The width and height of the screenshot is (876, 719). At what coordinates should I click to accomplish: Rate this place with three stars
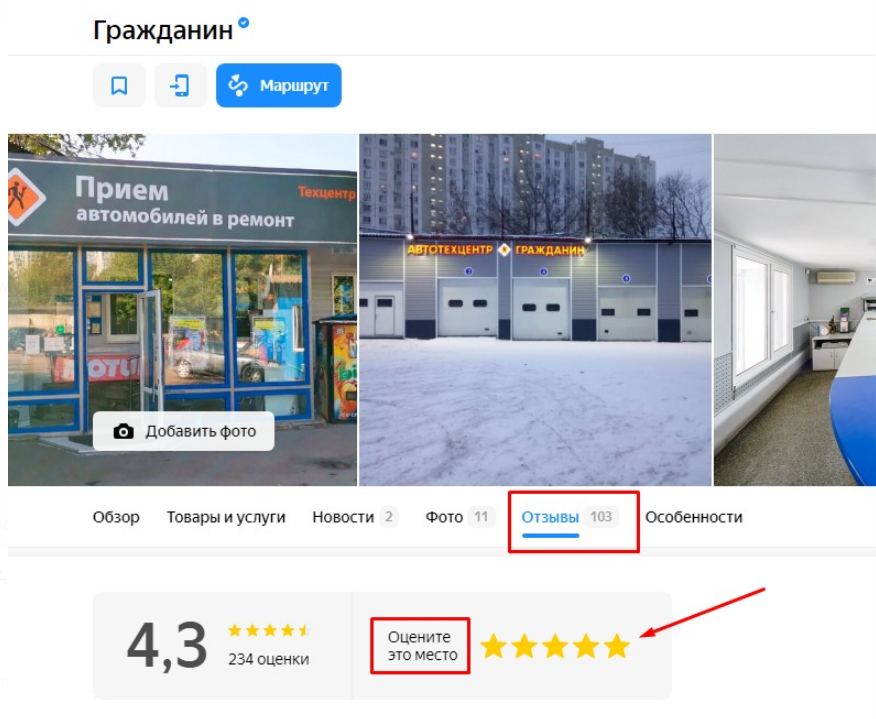(x=555, y=646)
